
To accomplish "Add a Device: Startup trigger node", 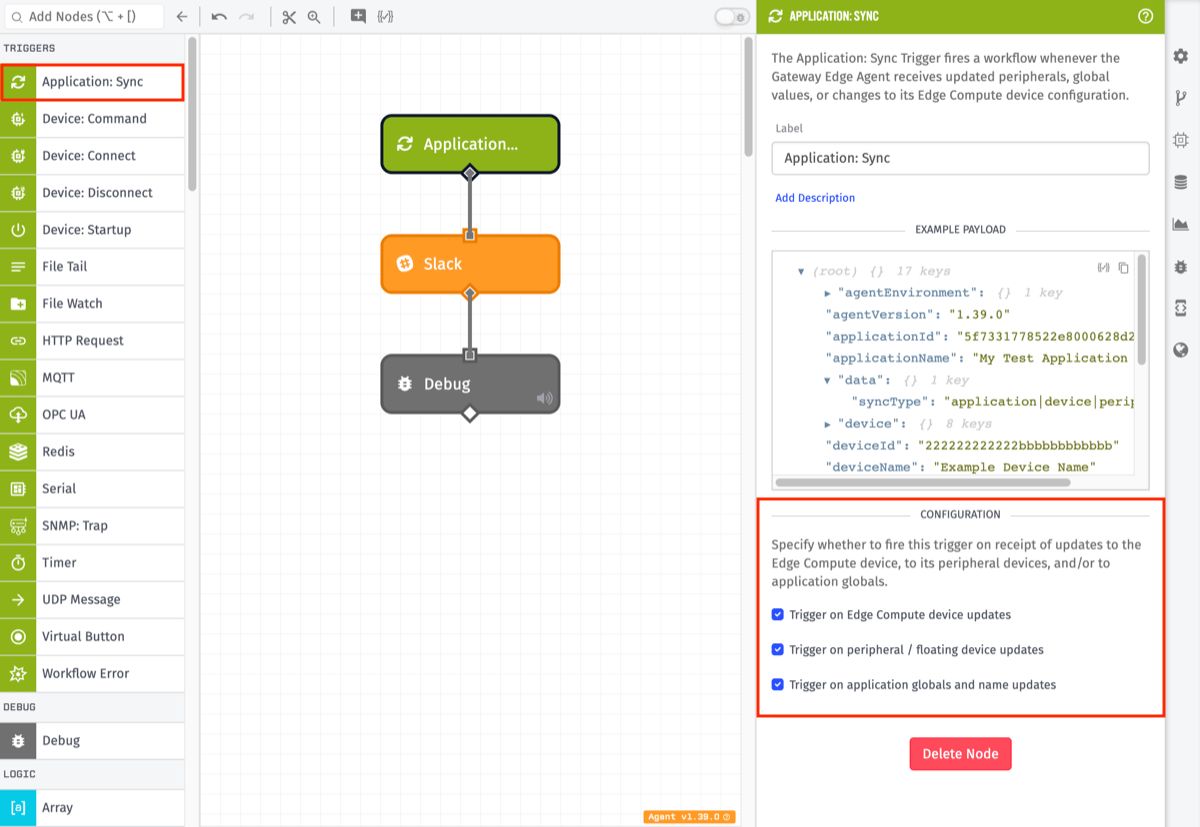I will click(92, 230).
